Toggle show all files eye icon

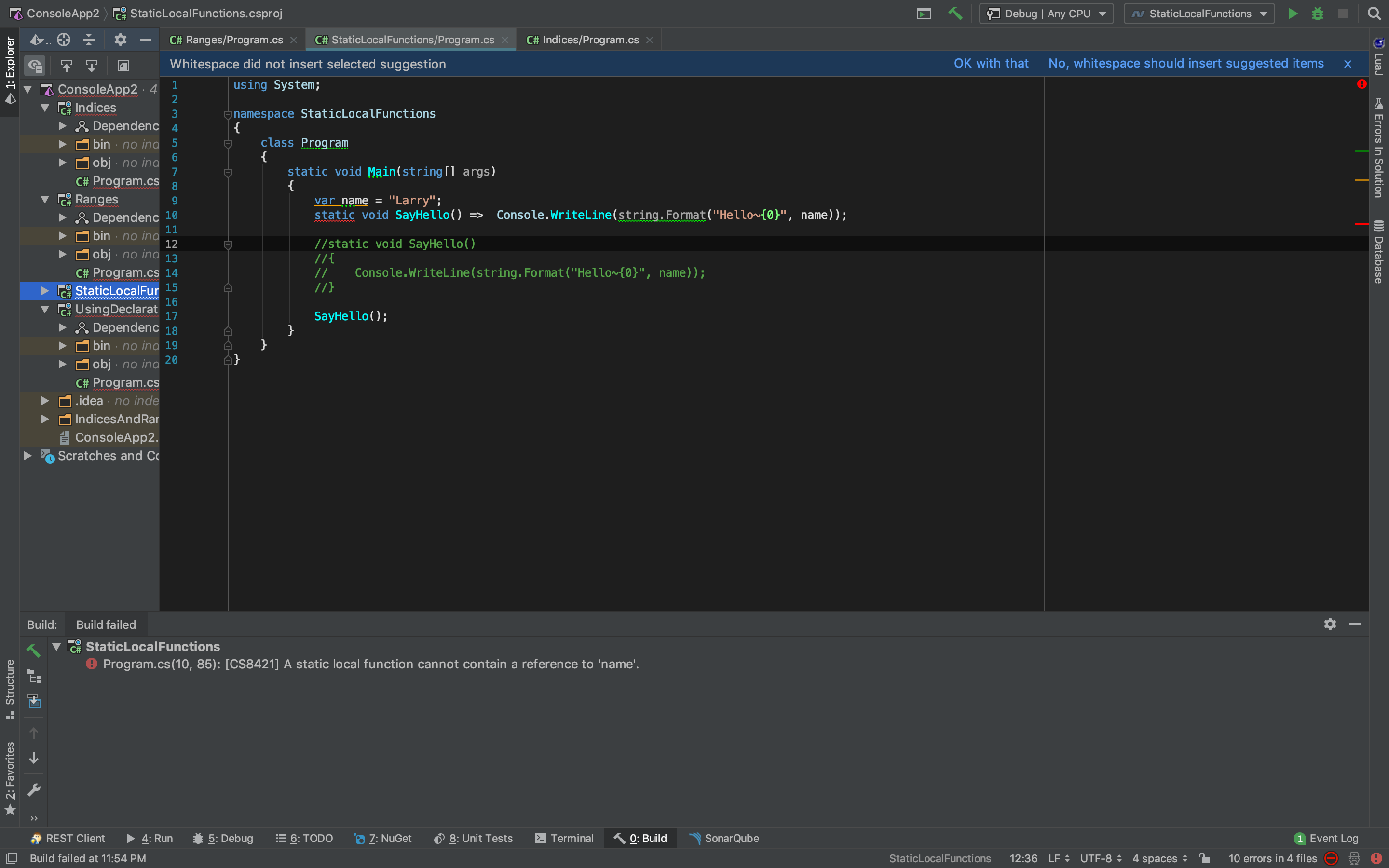36,66
